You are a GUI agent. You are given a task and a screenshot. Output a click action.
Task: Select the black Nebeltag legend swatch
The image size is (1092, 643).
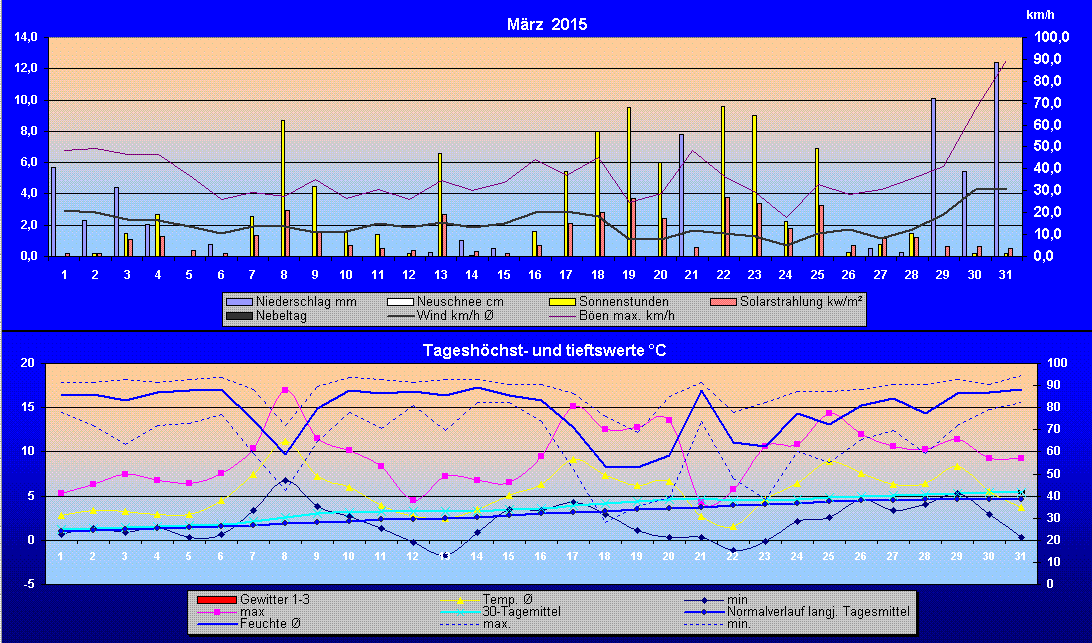click(x=242, y=316)
